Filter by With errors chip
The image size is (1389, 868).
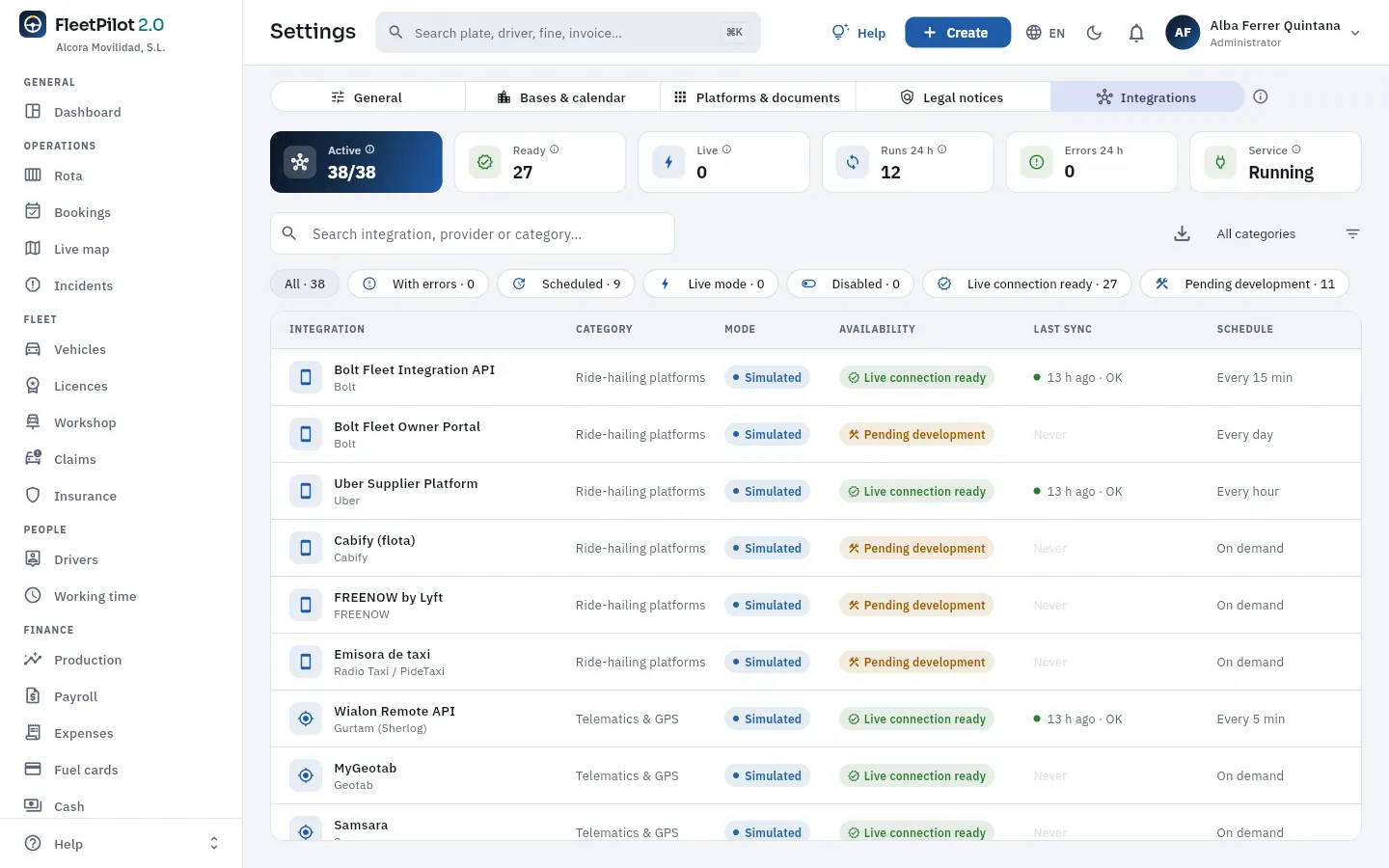coord(419,284)
